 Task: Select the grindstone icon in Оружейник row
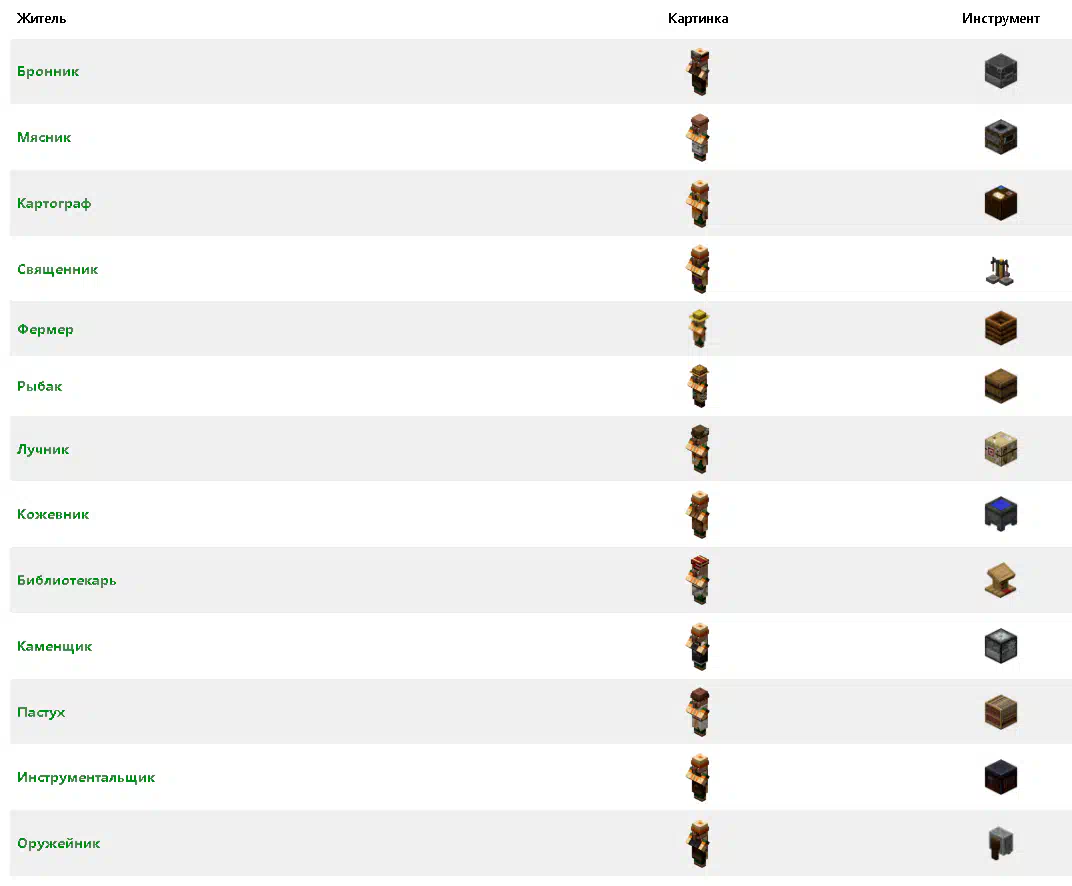[1000, 843]
